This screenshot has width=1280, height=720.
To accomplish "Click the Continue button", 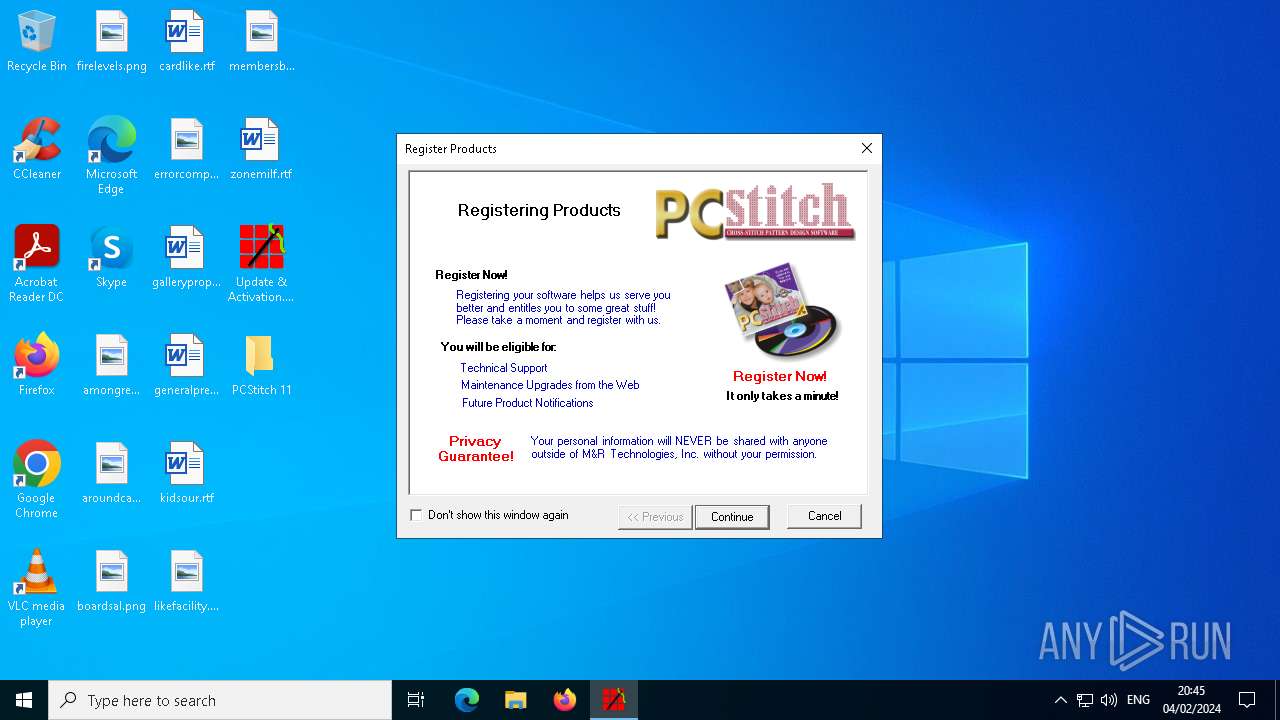I will [732, 517].
